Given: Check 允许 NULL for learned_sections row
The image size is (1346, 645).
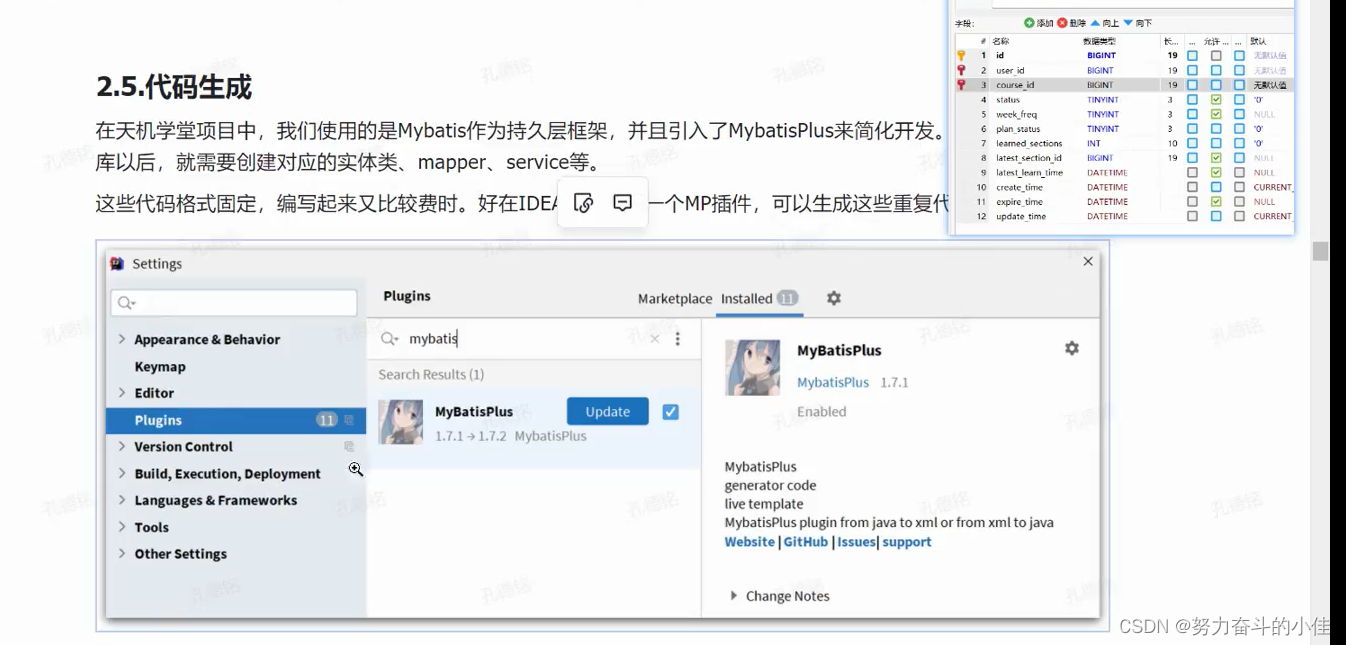Looking at the screenshot, I should 1216,143.
